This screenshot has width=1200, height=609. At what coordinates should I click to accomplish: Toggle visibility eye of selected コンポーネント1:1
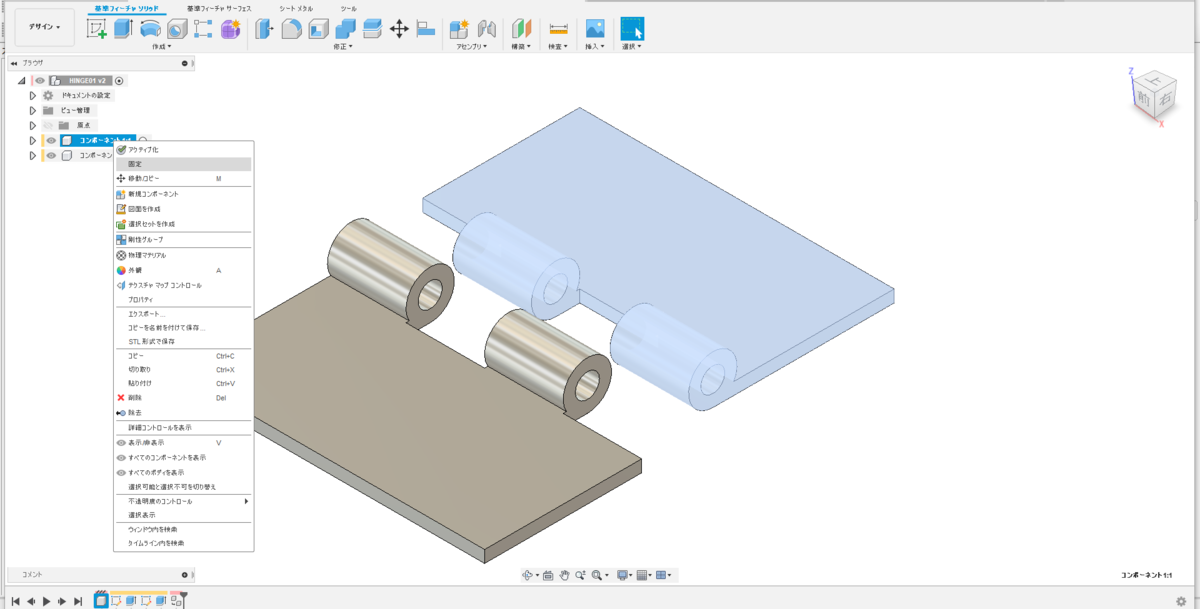(x=51, y=140)
